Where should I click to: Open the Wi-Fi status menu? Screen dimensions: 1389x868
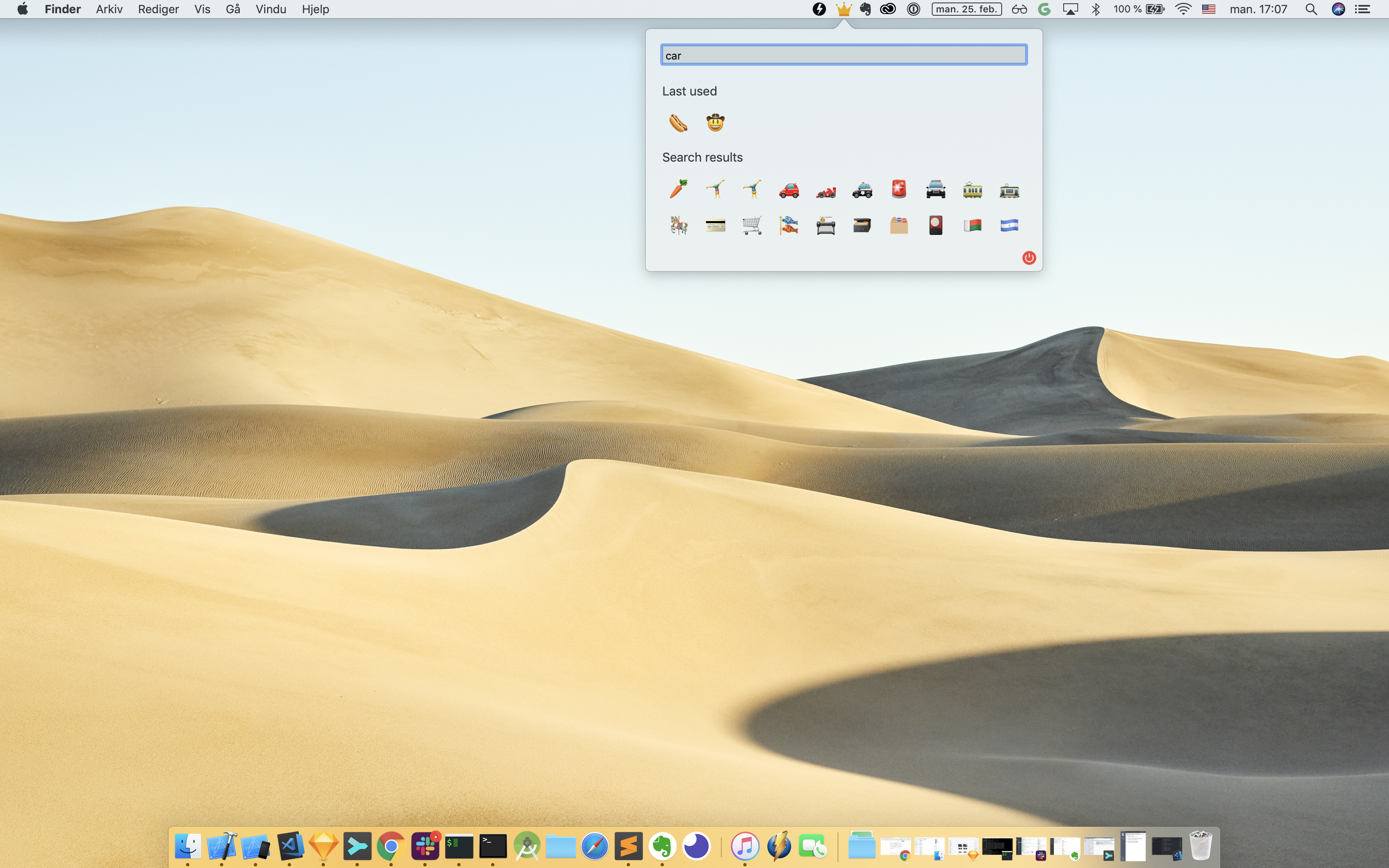click(x=1183, y=9)
